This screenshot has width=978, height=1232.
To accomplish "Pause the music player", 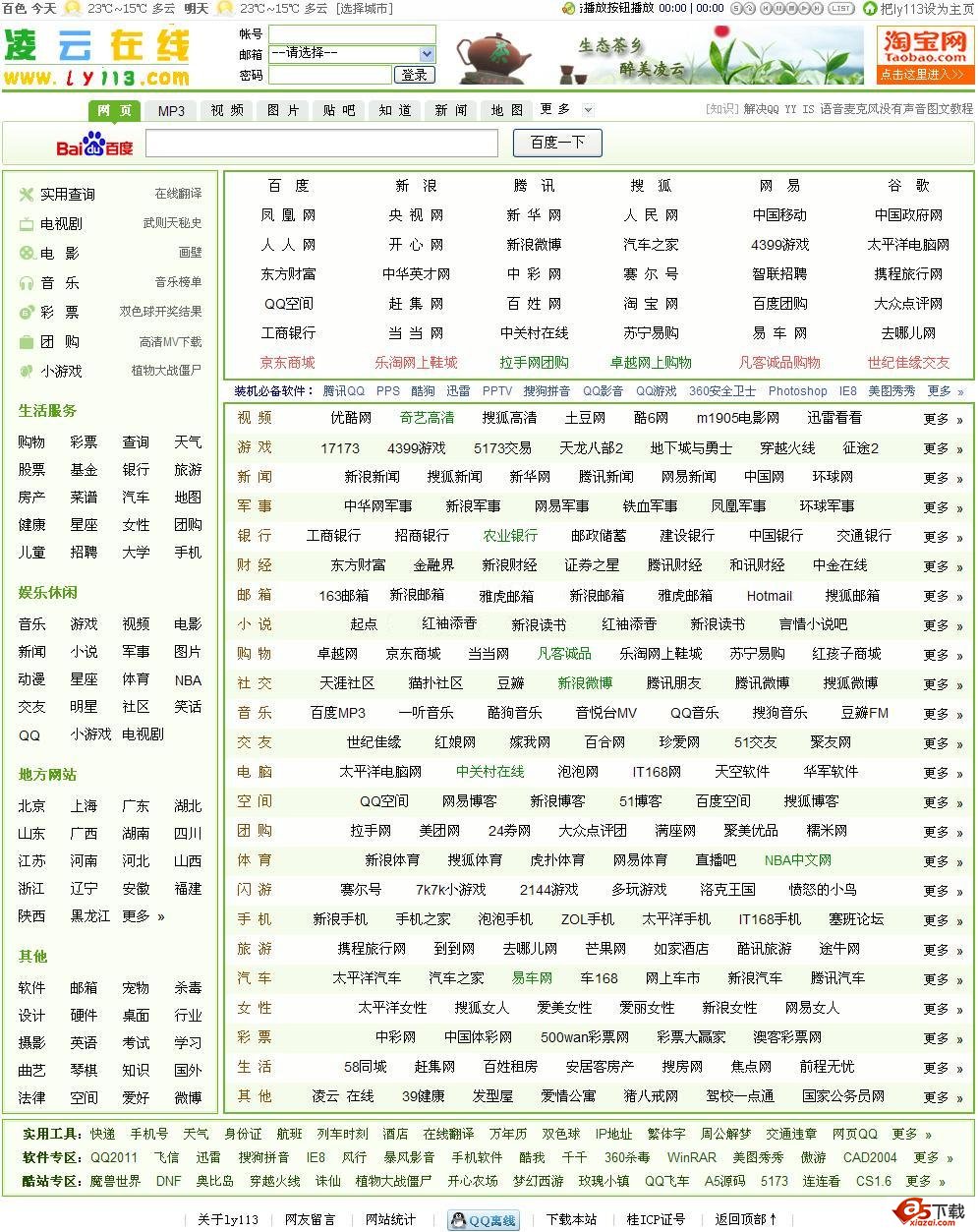I will (x=779, y=8).
